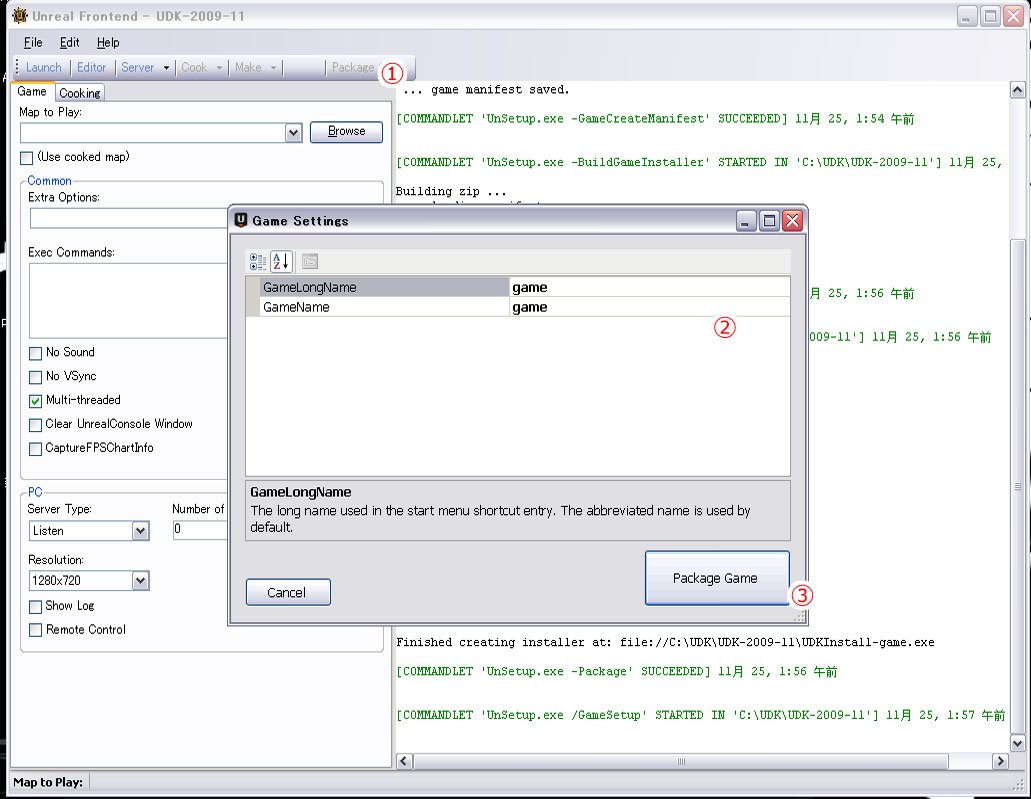
Task: Click the Exec Commands text area
Action: 129,301
